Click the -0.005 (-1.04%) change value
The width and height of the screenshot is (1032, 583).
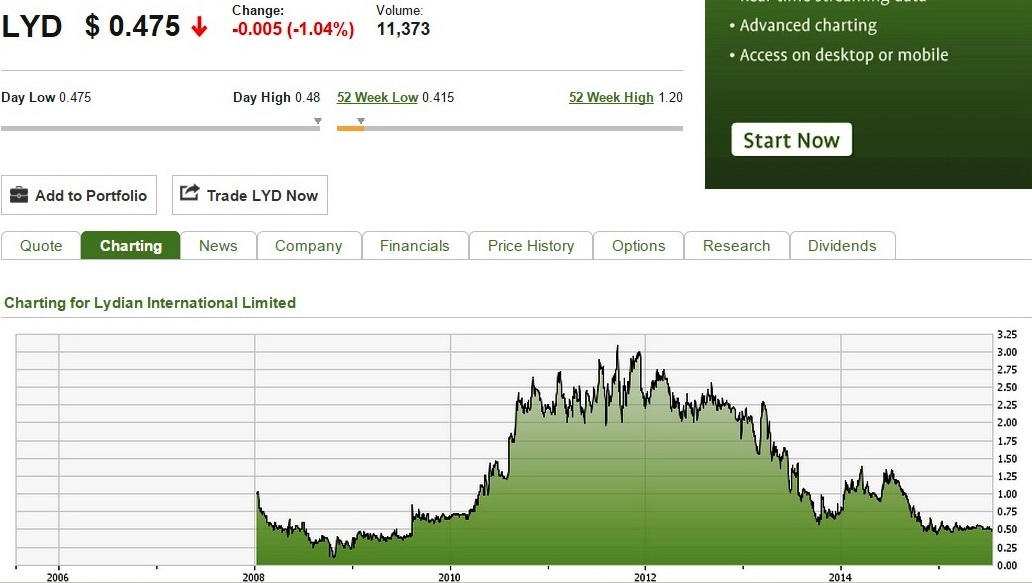coord(293,29)
